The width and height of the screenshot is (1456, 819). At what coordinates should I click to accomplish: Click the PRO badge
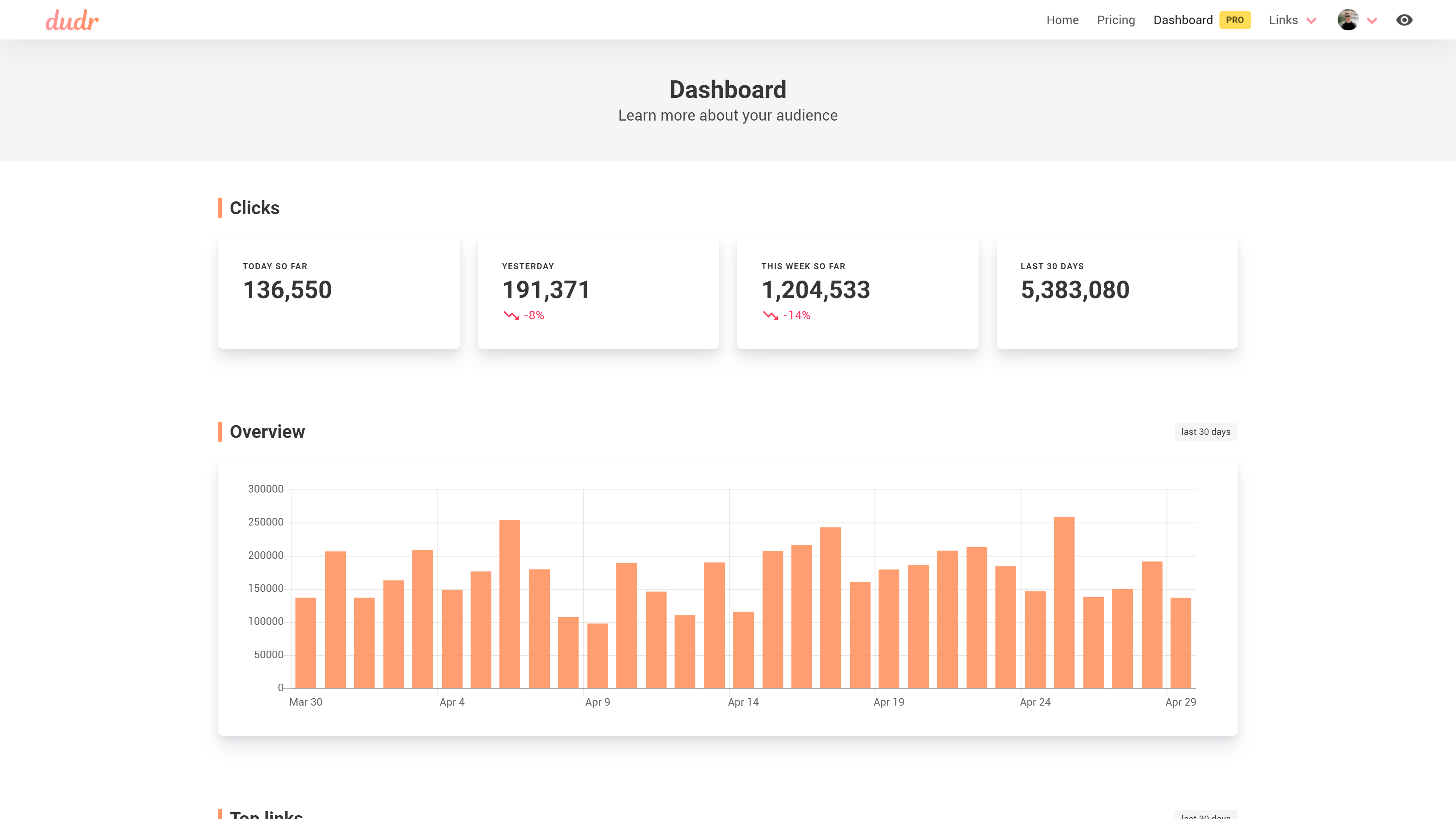click(x=1235, y=20)
